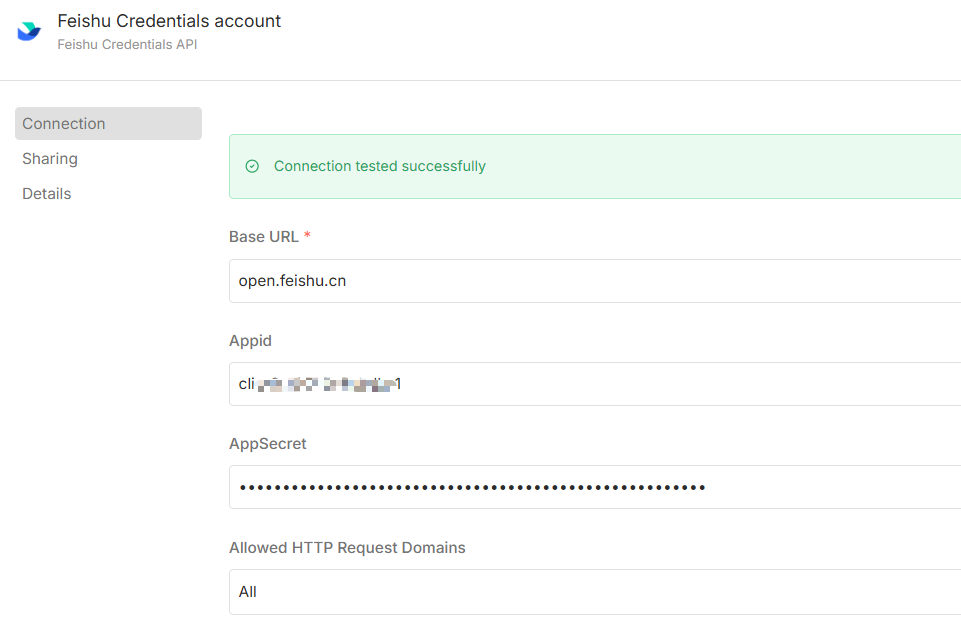Click the Connection tested successfully message
This screenshot has width=961, height=625.
tap(380, 166)
